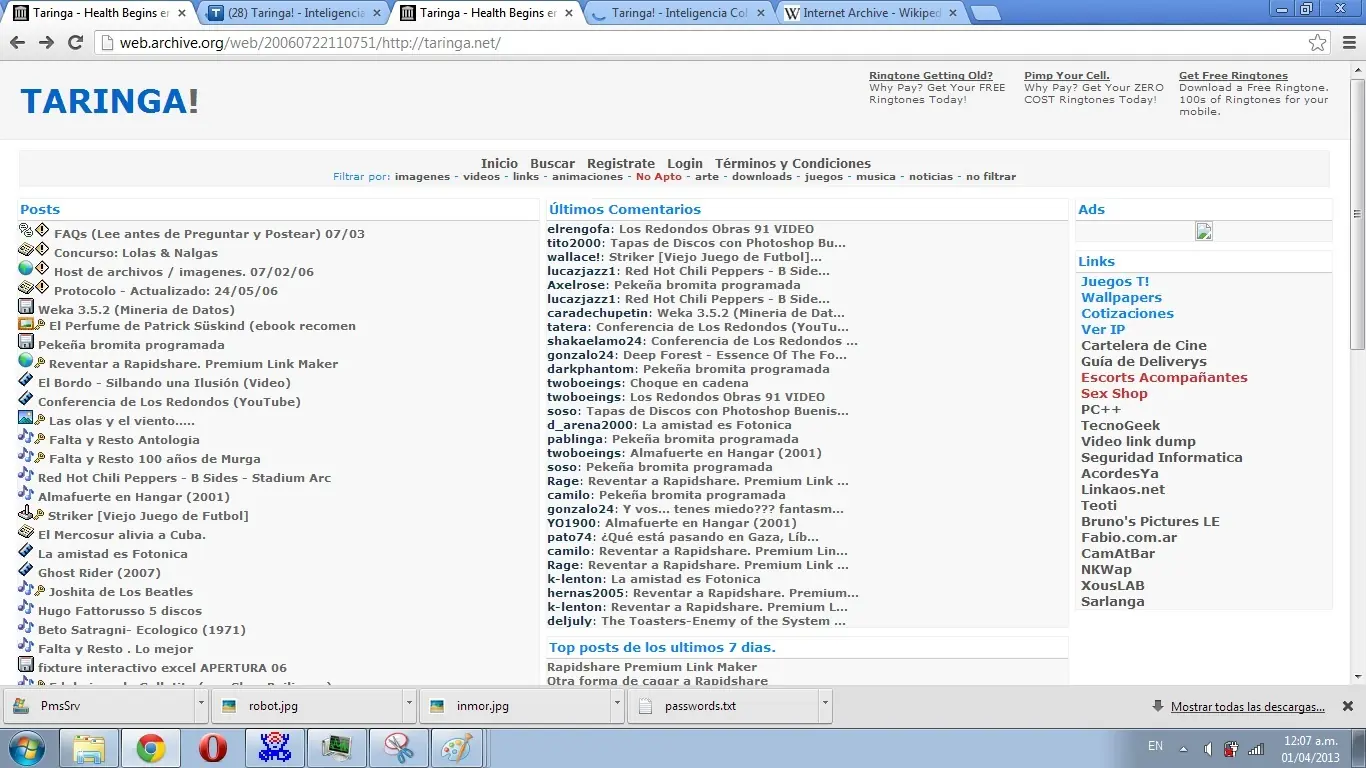Open Seguridad Informatica sidebar link

tap(1162, 458)
